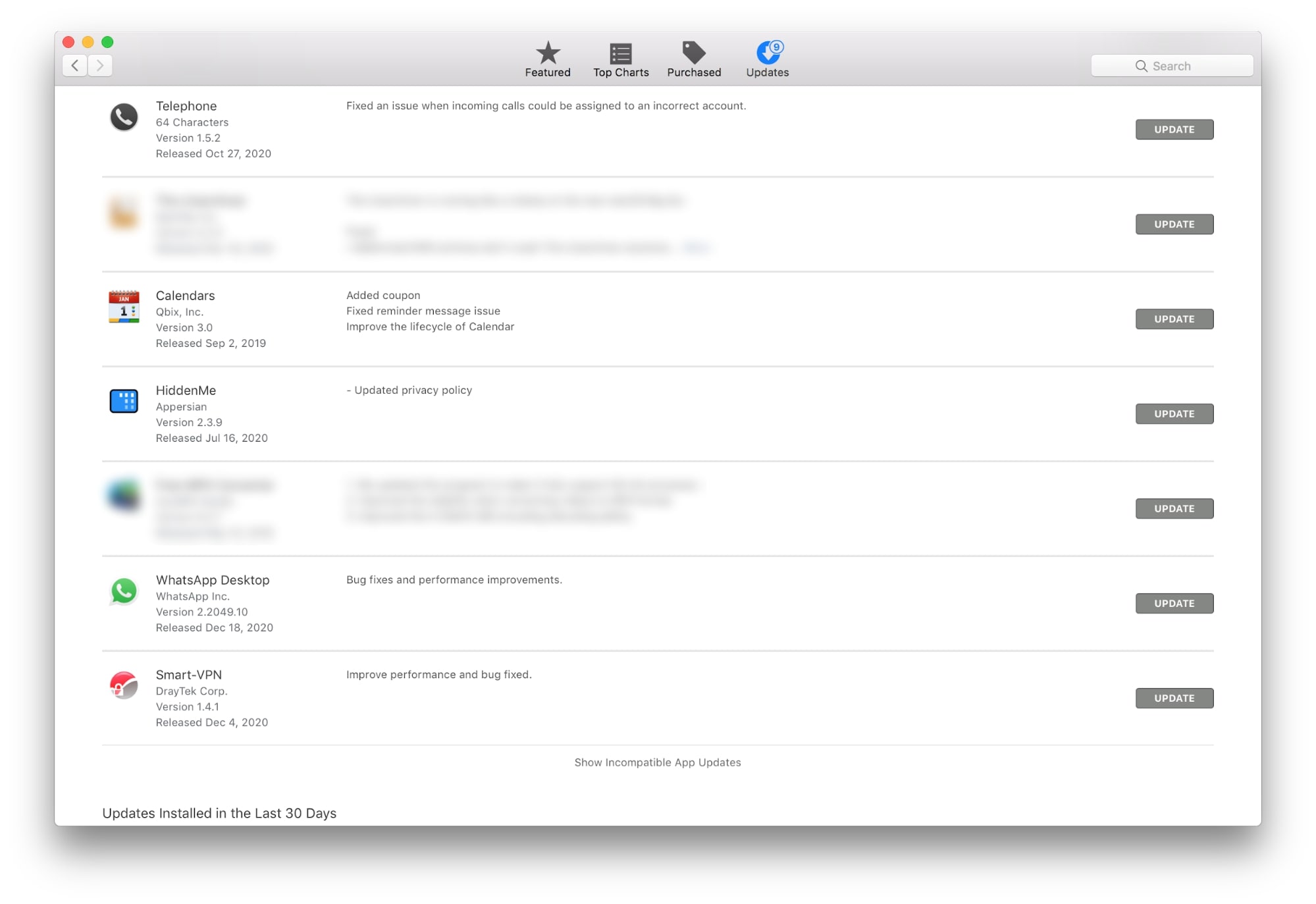Image resolution: width=1316 pixels, height=904 pixels.
Task: Show Incompatible App Updates
Action: (658, 762)
